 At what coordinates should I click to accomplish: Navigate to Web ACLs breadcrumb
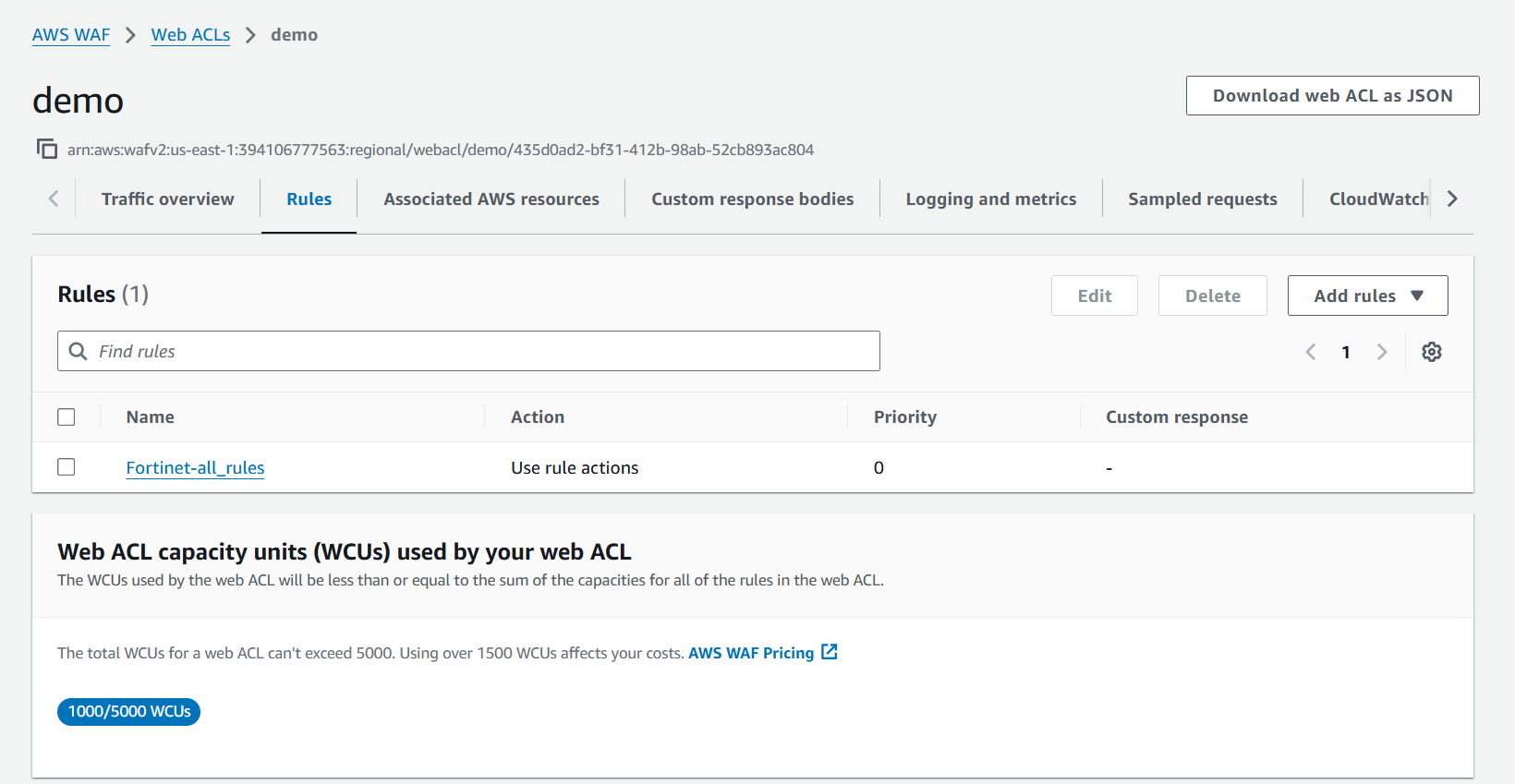tap(190, 35)
